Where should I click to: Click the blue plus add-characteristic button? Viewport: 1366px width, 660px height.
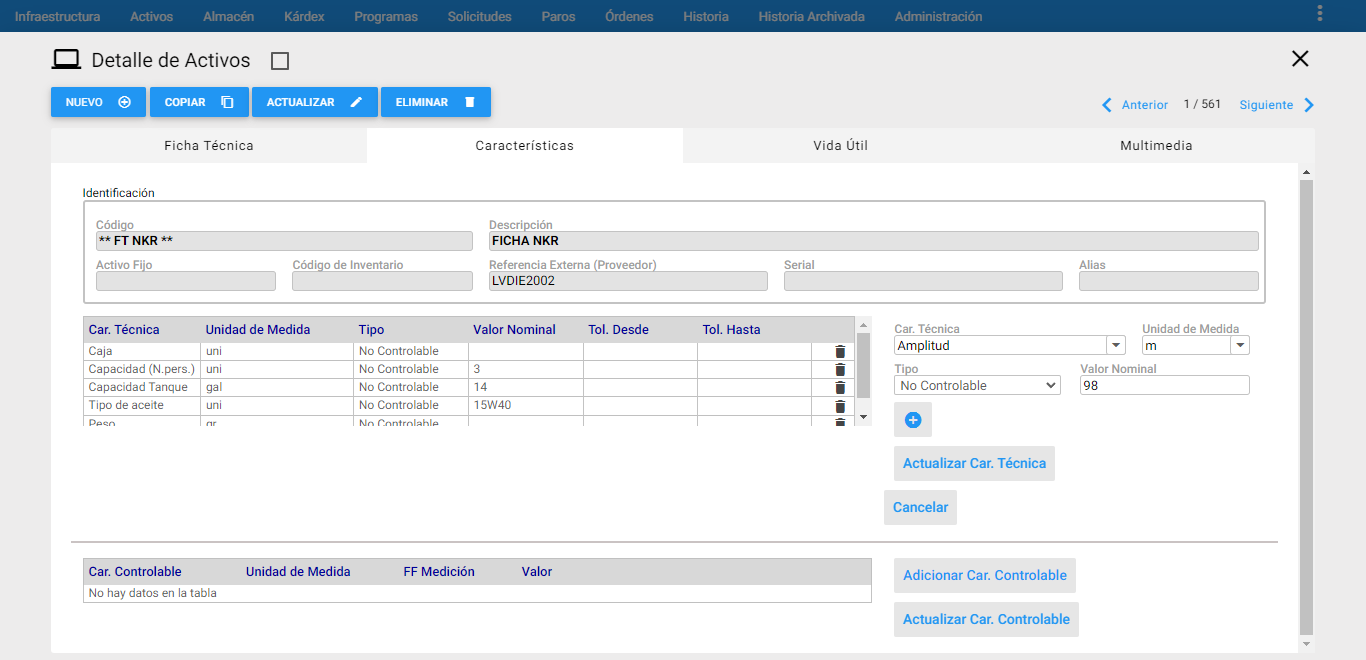click(x=913, y=421)
